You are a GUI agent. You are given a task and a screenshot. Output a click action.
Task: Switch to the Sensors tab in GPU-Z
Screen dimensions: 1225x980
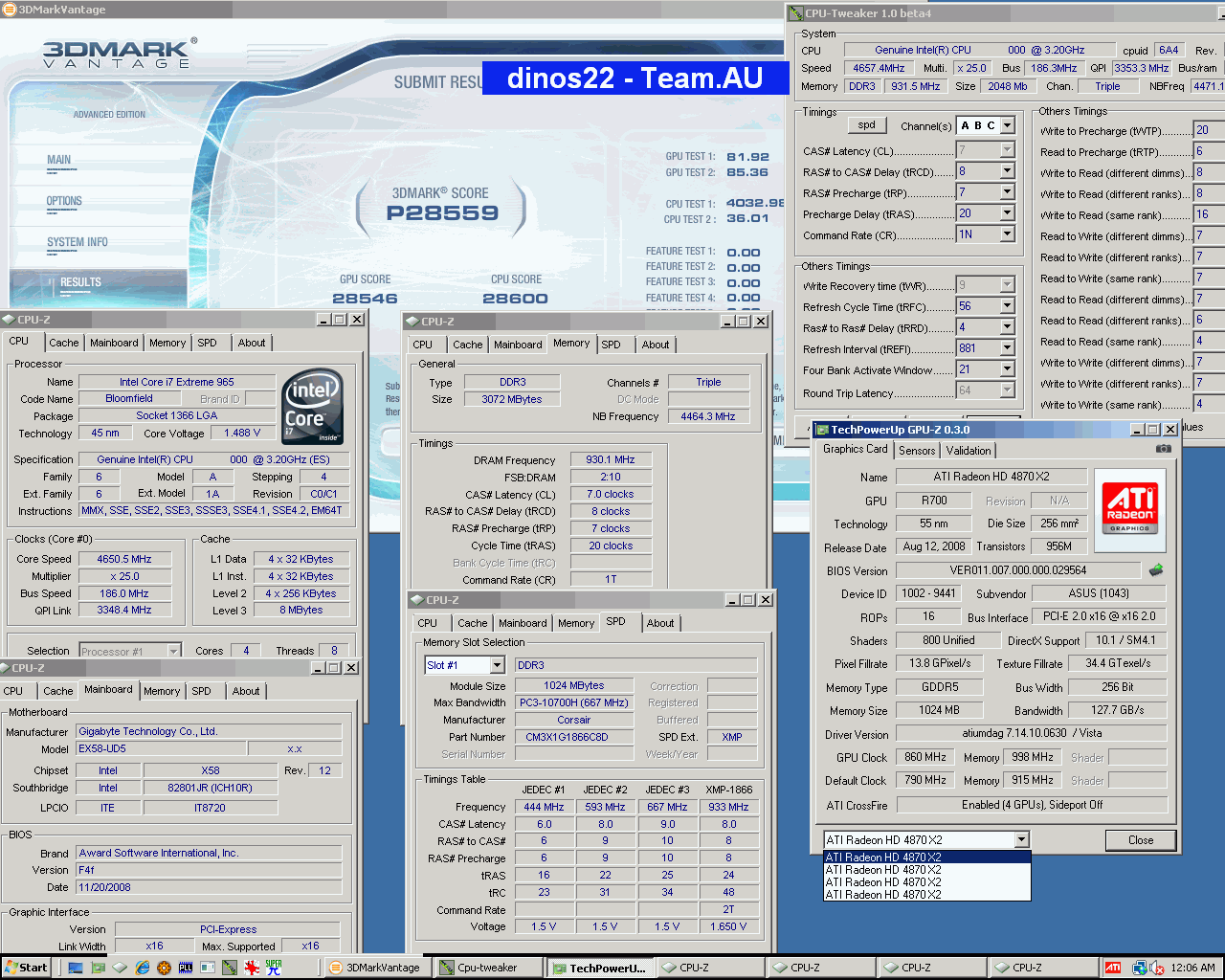click(917, 451)
